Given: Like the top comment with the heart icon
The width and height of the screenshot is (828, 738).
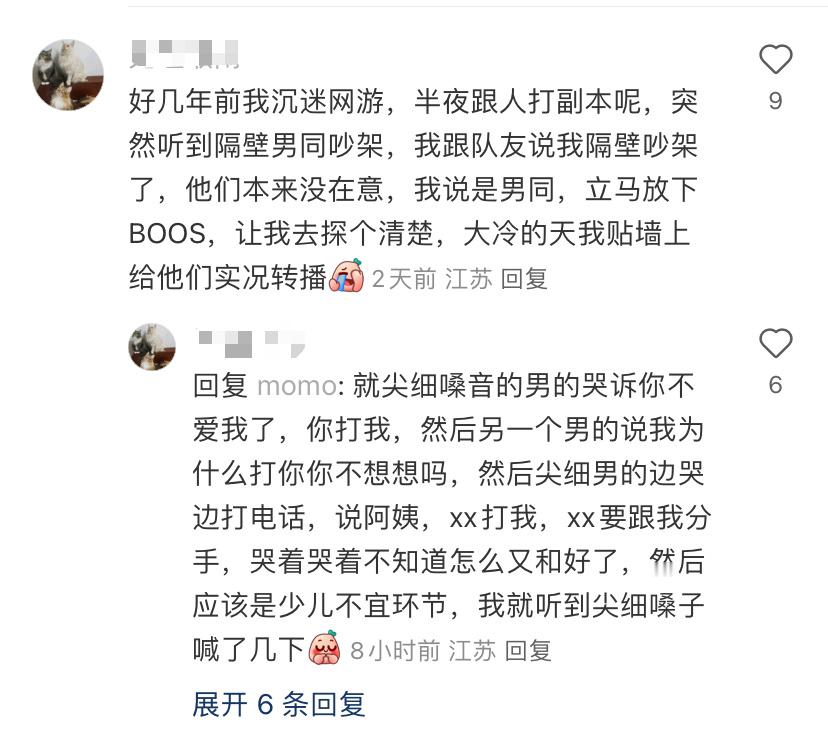Looking at the screenshot, I should pyautogui.click(x=775, y=59).
